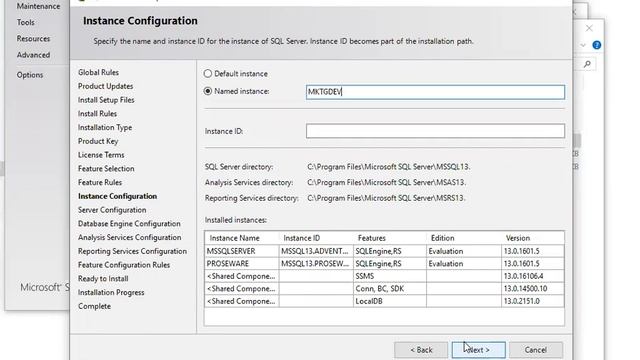Open the Maintenance page in Installation Center
The width and height of the screenshot is (640, 360).
pos(38,6)
